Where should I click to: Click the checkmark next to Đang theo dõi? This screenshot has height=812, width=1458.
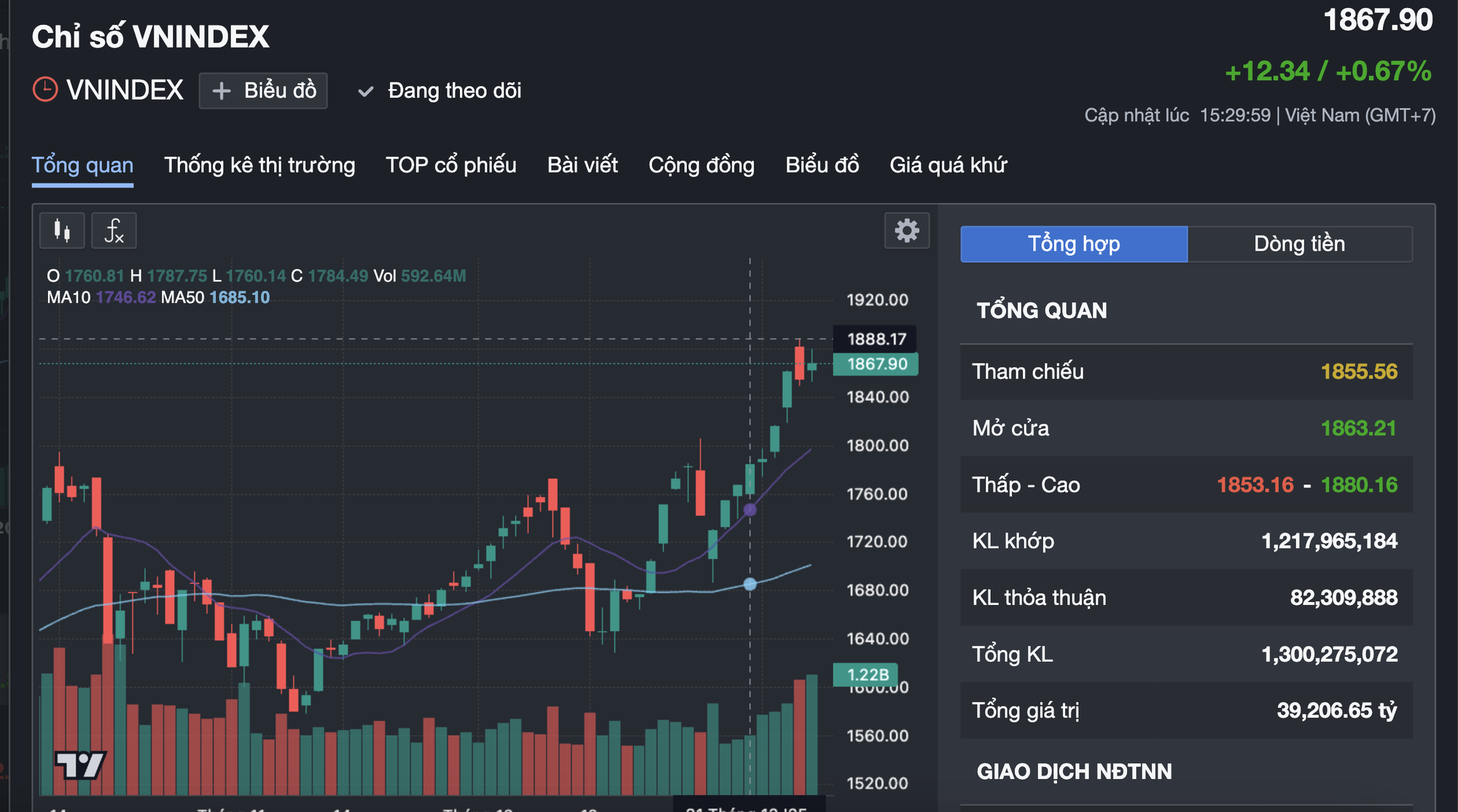[366, 91]
